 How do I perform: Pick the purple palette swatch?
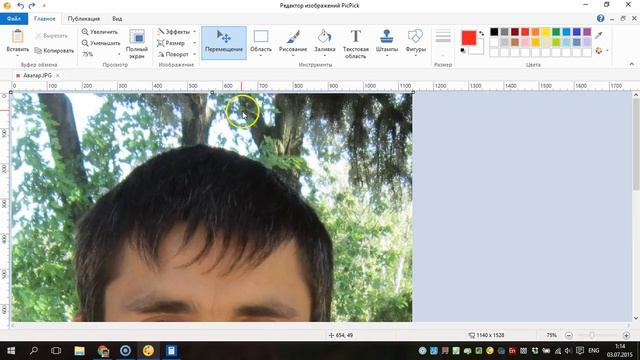587,32
